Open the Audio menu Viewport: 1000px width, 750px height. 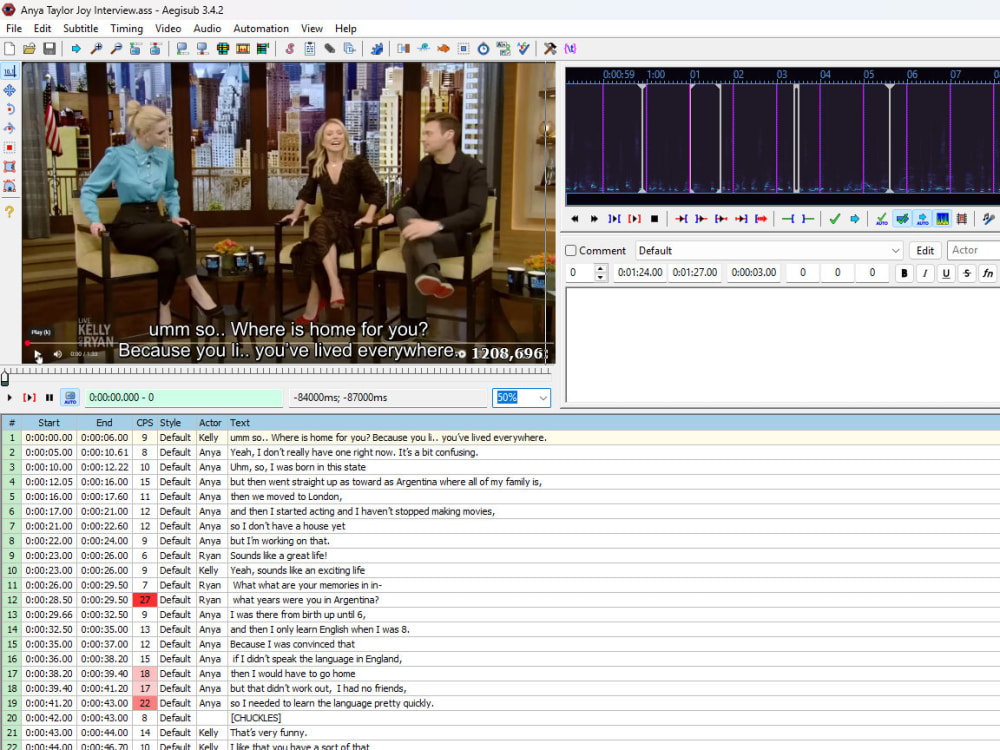207,28
